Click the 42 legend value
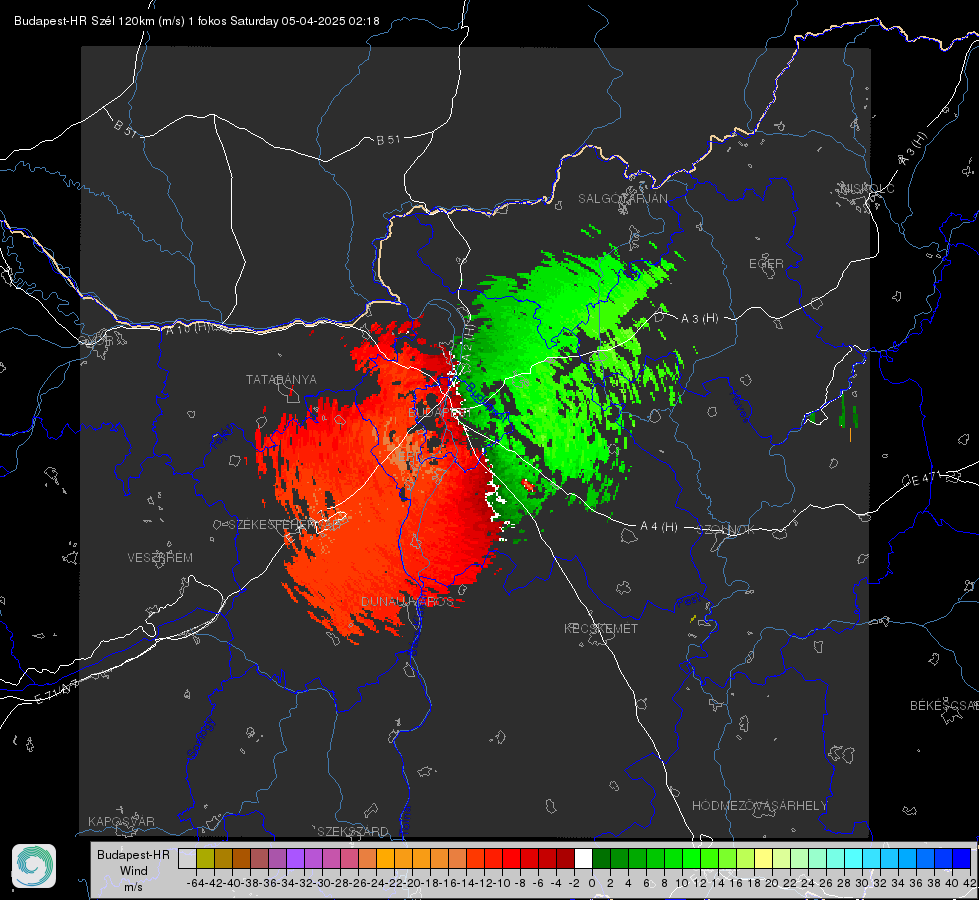This screenshot has width=979, height=900. pos(970,883)
